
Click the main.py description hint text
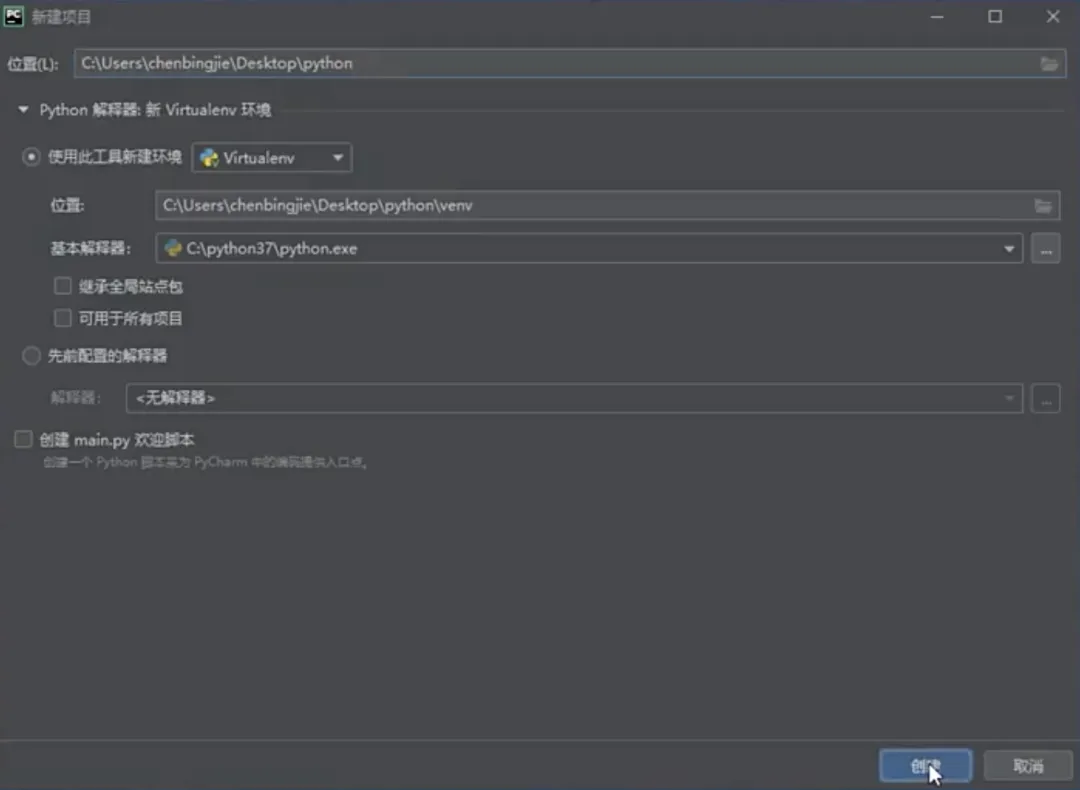click(x=205, y=462)
